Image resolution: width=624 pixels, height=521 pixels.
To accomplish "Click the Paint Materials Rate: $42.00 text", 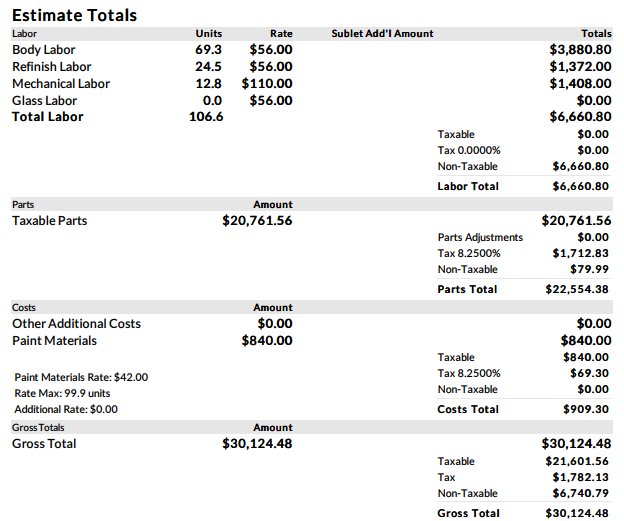I will 81,377.
